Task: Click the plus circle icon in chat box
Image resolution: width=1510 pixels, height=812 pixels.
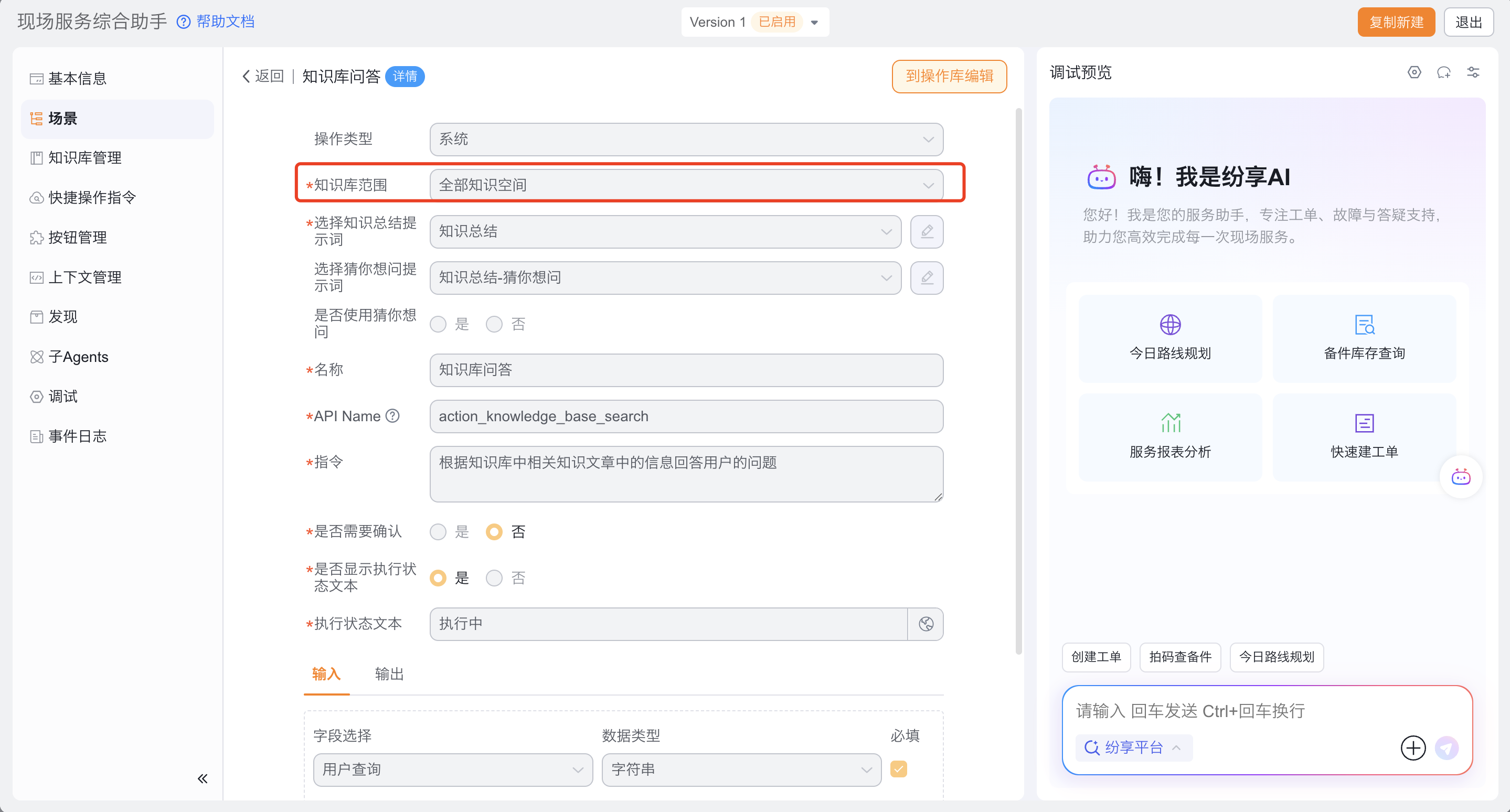Action: 1413,748
